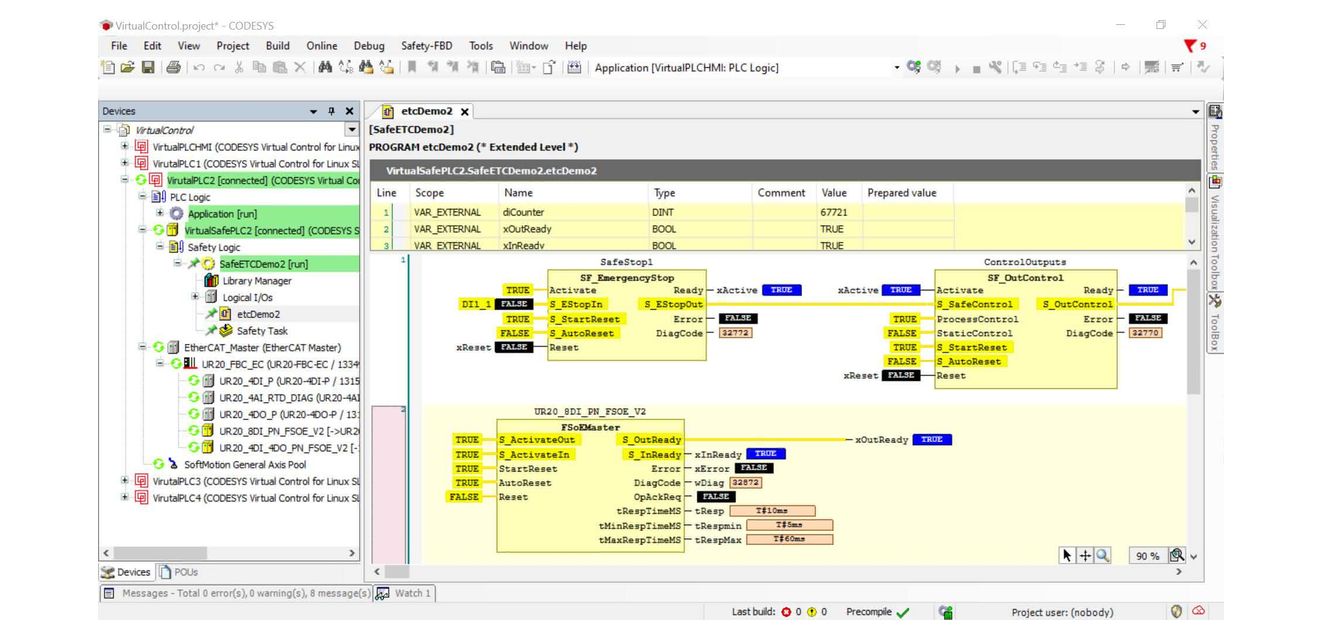The width and height of the screenshot is (1320, 636).
Task: Click the Open Project folder icon
Action: [127, 68]
